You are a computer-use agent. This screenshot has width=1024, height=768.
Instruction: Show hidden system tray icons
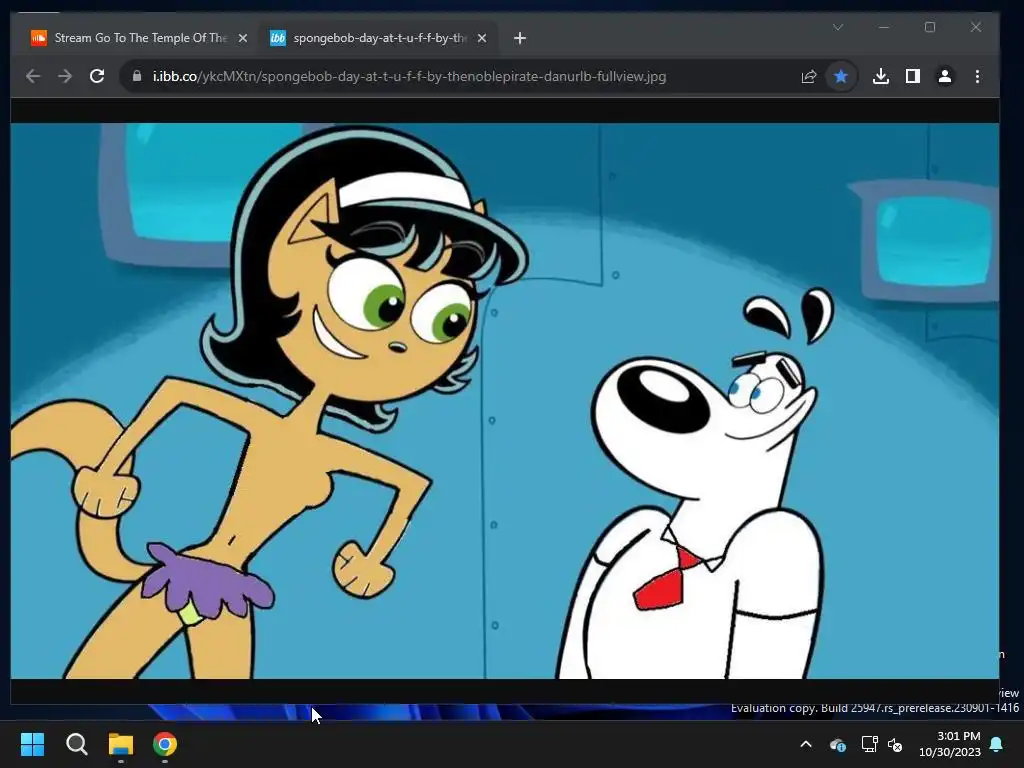pyautogui.click(x=806, y=744)
